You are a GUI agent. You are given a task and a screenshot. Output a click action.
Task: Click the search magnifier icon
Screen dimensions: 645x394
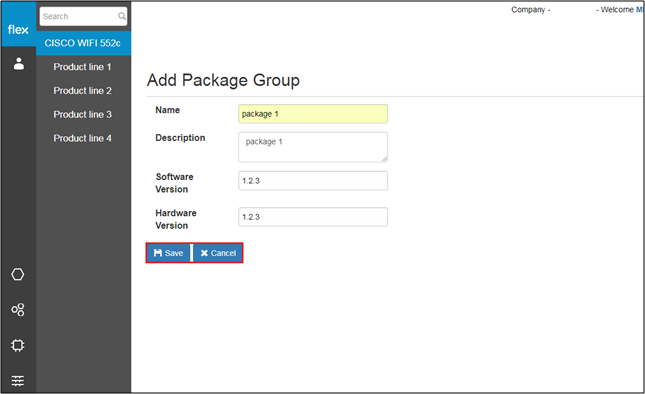[x=122, y=16]
